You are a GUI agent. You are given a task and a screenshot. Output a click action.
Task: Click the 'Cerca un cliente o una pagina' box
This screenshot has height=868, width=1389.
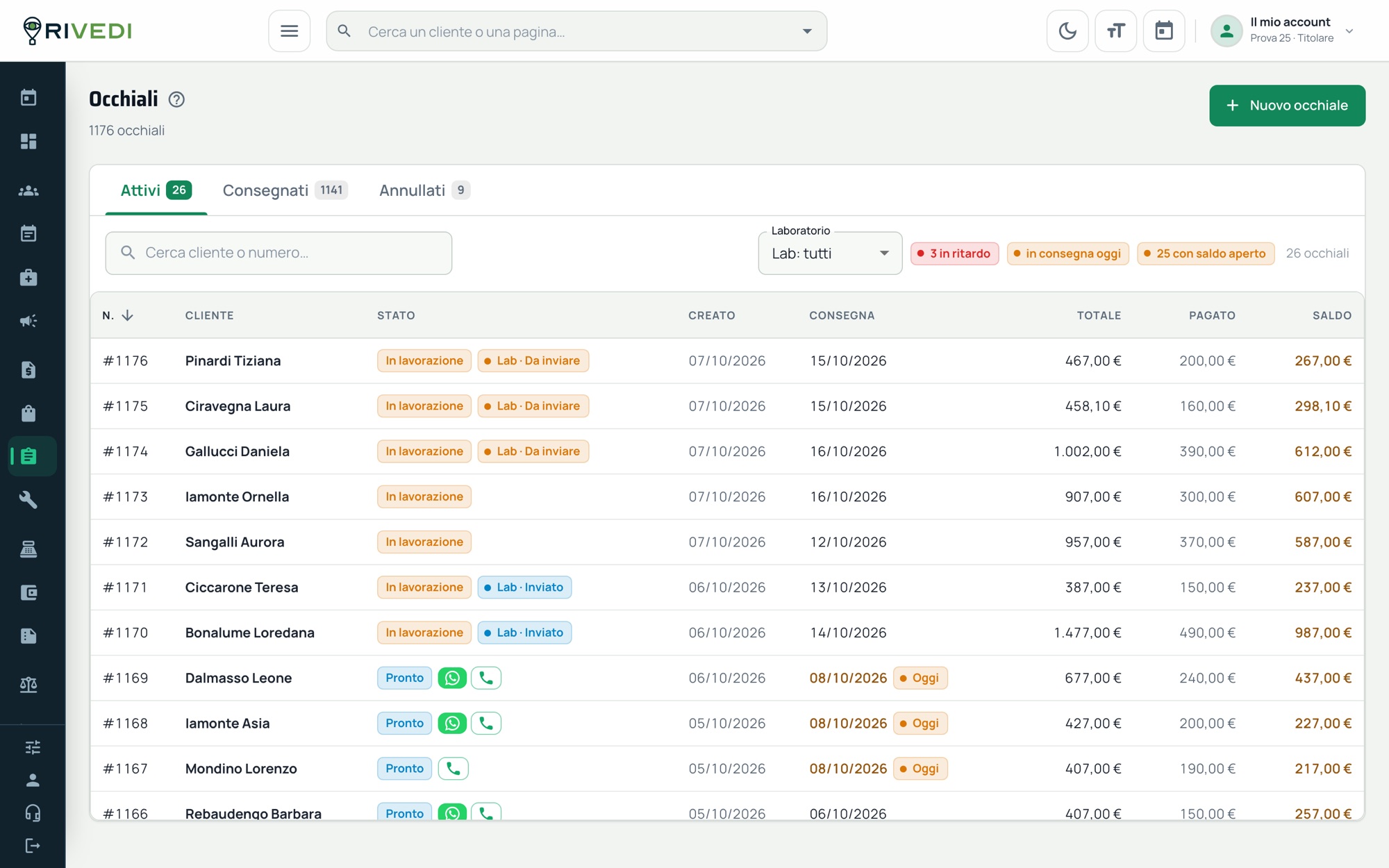point(576,31)
